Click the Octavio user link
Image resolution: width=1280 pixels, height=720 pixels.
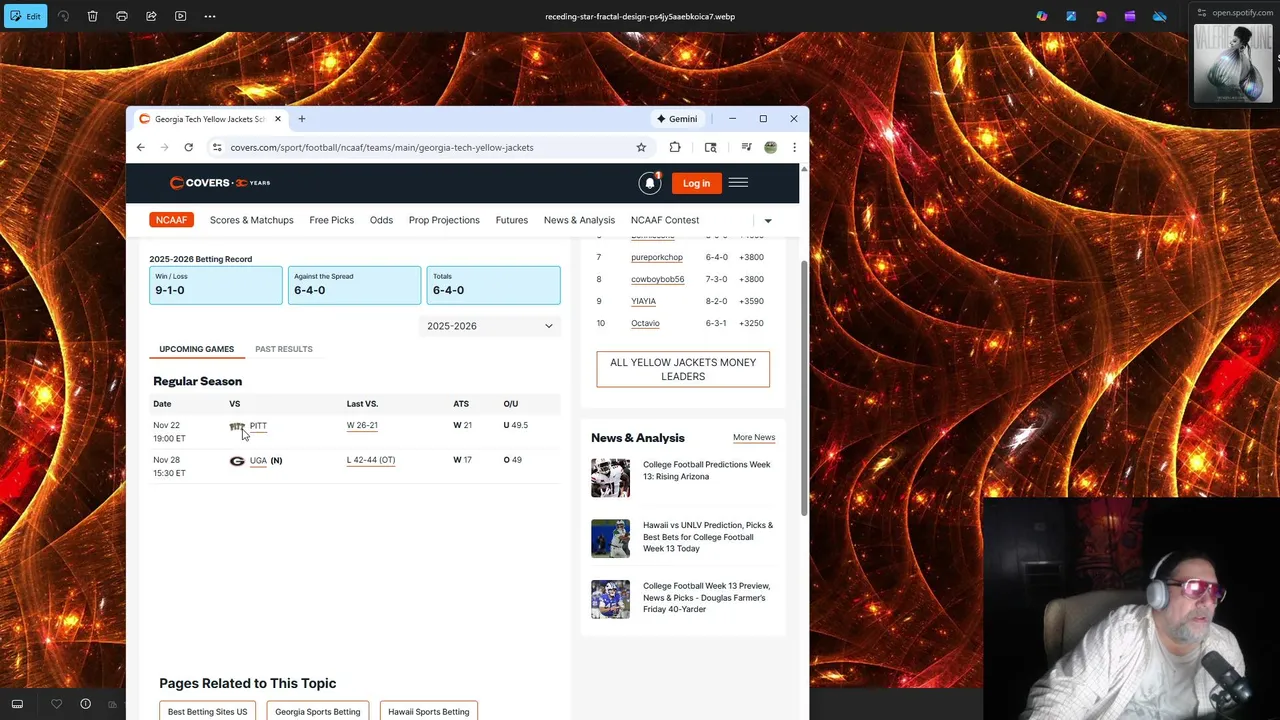(x=646, y=323)
